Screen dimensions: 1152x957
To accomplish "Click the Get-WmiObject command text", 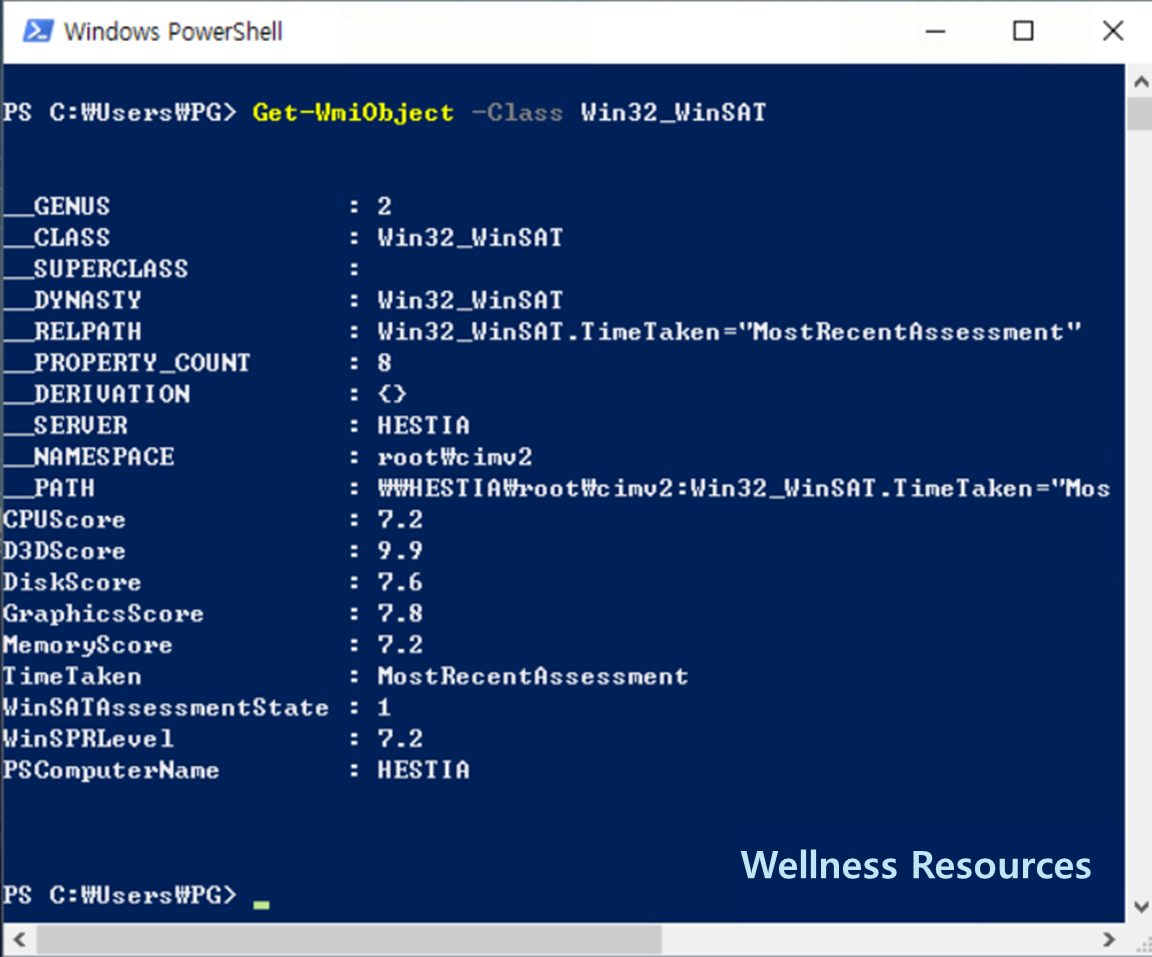I will click(353, 112).
